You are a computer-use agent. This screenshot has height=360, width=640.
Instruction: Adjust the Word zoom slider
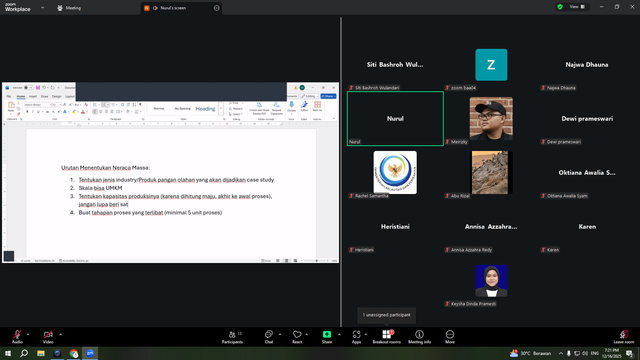pyautogui.click(x=316, y=260)
